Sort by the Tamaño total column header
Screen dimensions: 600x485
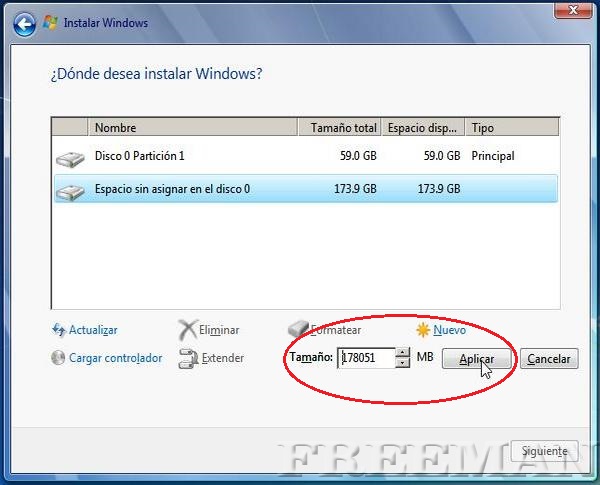pyautogui.click(x=339, y=127)
